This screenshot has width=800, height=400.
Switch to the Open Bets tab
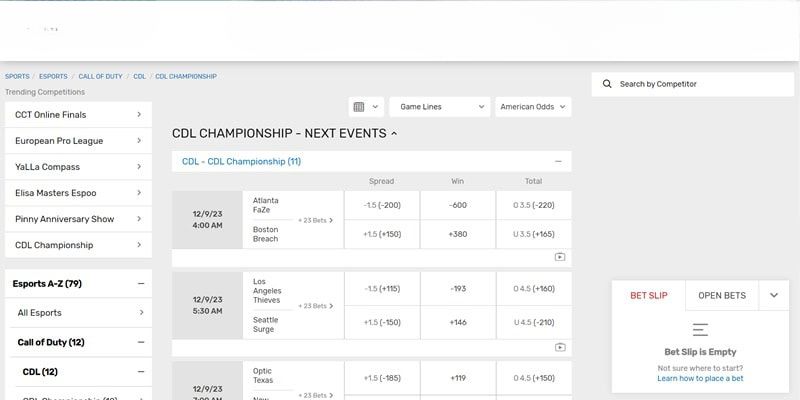721,295
